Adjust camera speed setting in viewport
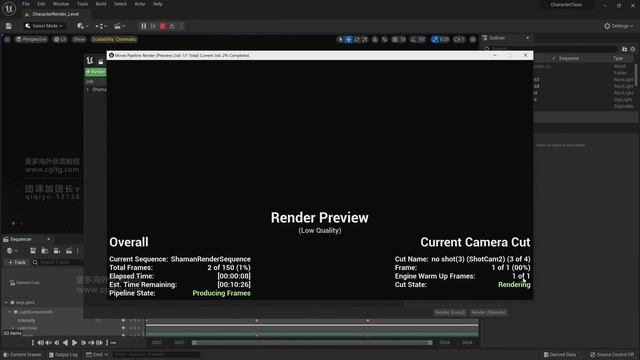640x360 pixels. click(x=459, y=40)
